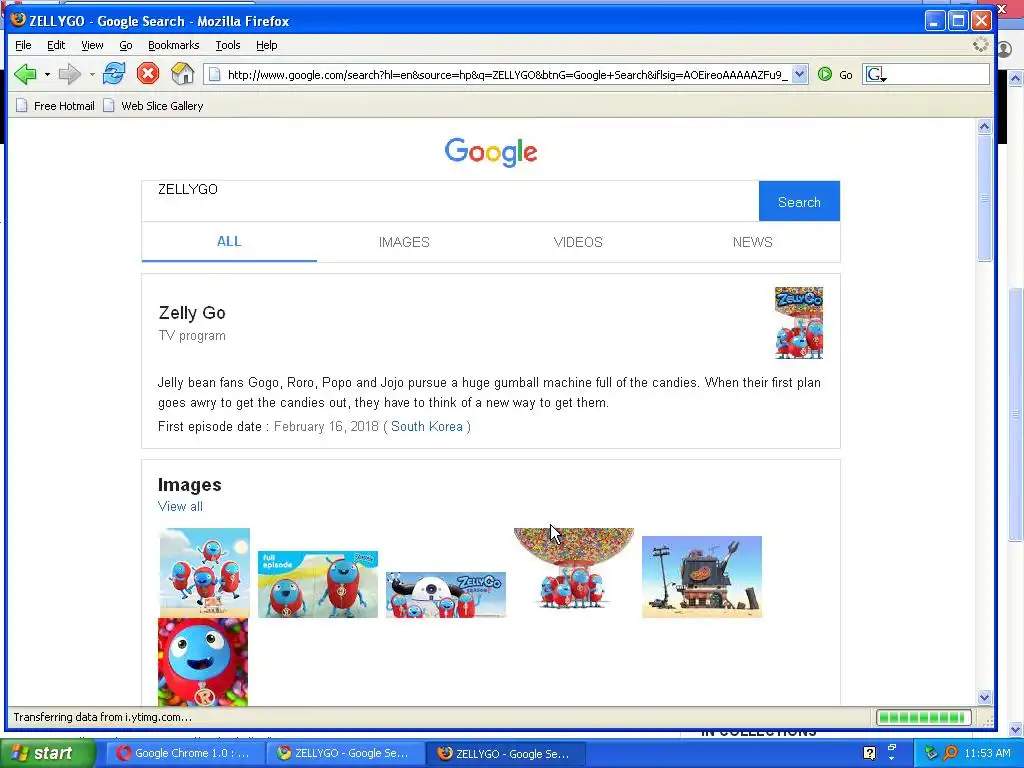Viewport: 1024px width, 768px height.
Task: Open the Free Hotmail bookmark
Action: (x=64, y=106)
